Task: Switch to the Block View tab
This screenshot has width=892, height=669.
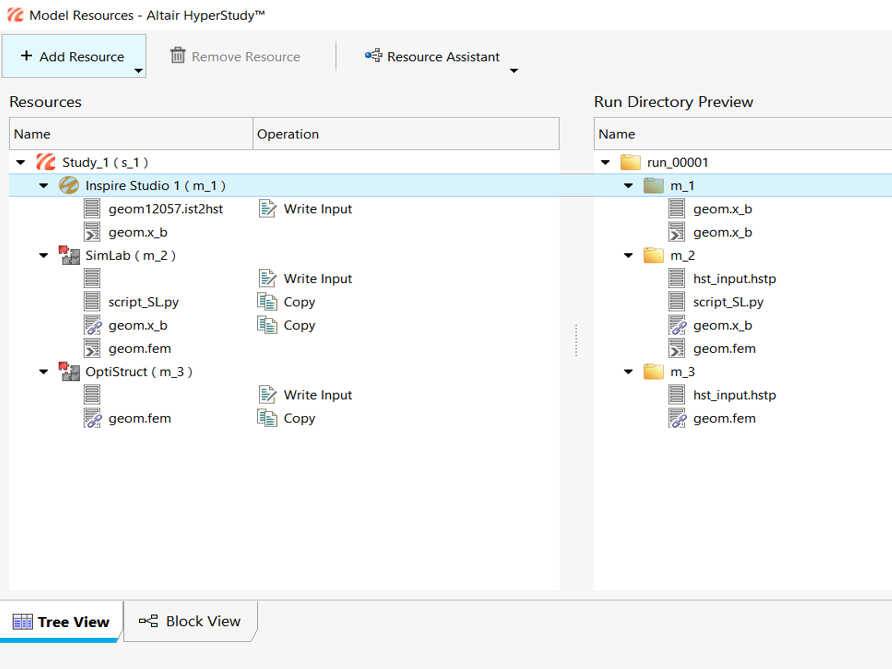Action: click(x=190, y=621)
